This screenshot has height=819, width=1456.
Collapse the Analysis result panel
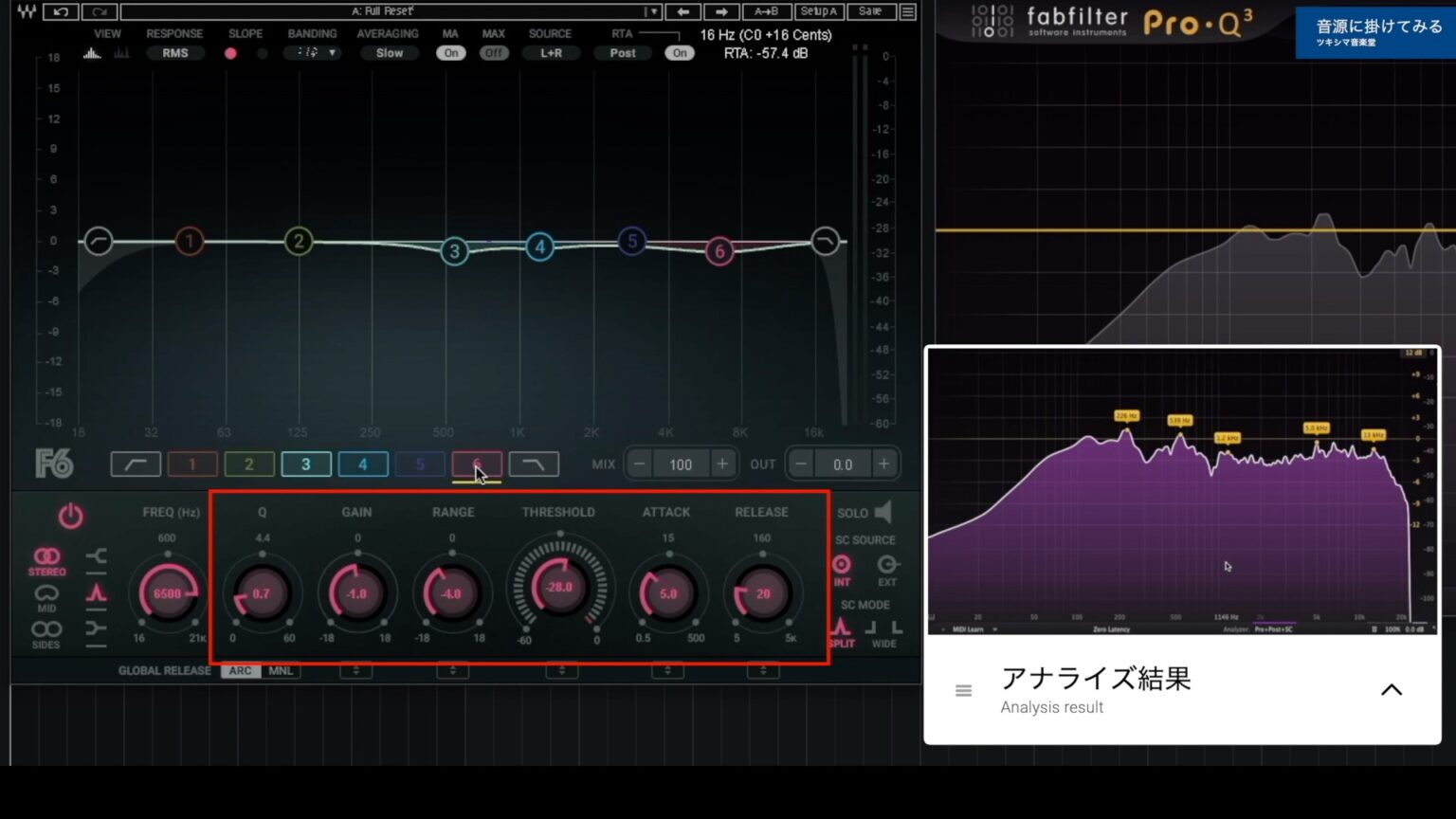point(1392,689)
